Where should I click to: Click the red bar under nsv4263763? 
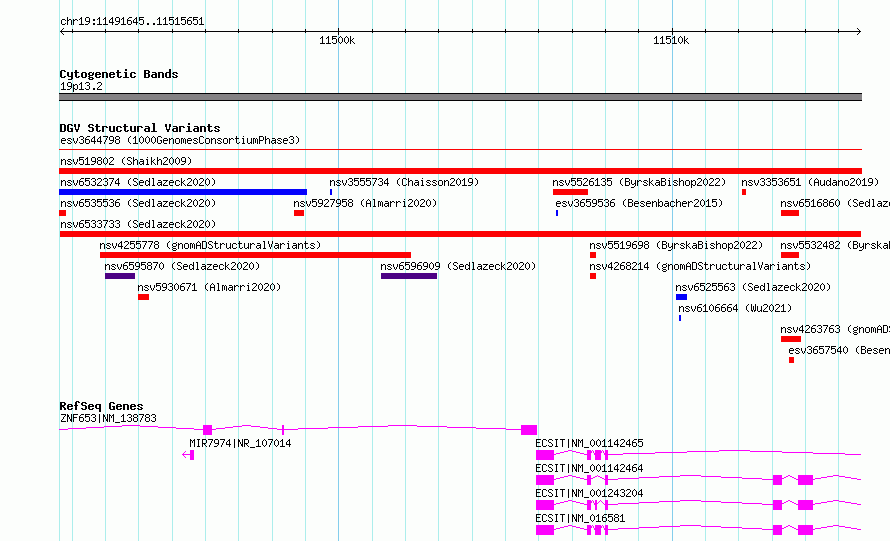791,339
